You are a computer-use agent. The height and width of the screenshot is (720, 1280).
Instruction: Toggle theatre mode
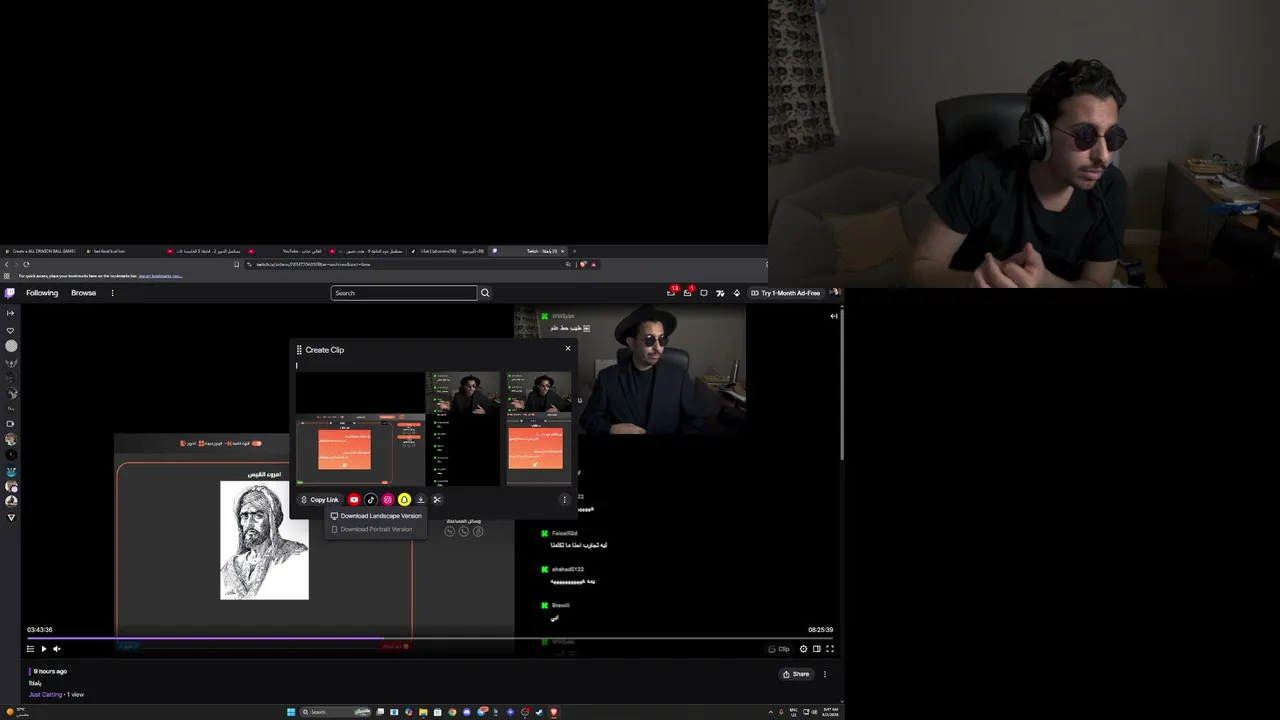[816, 649]
